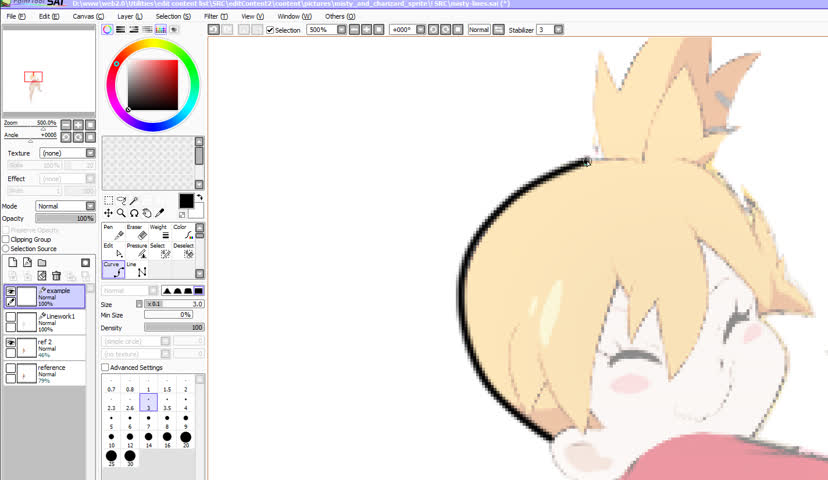Select the Eraser linework tool
Viewport: 828px width, 480px height.
pos(141,235)
